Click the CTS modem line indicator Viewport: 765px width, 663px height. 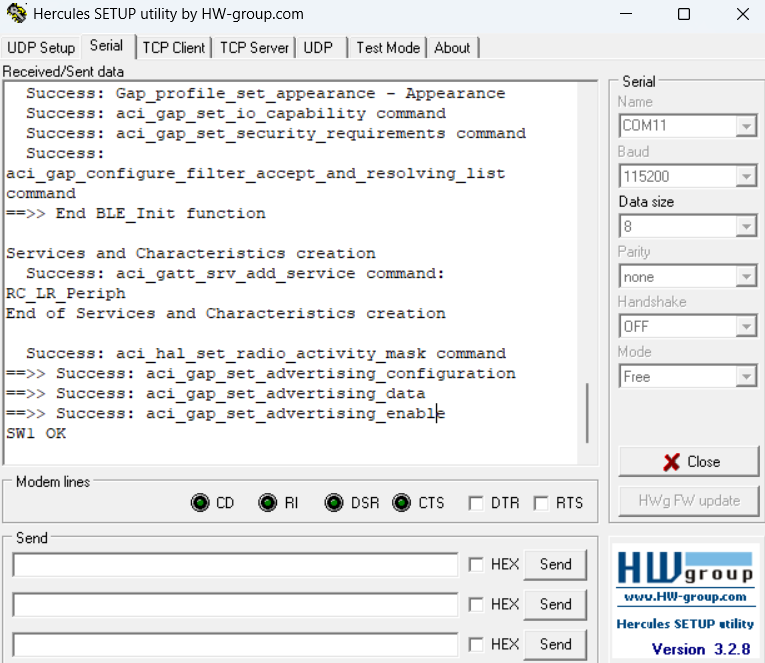point(401,502)
